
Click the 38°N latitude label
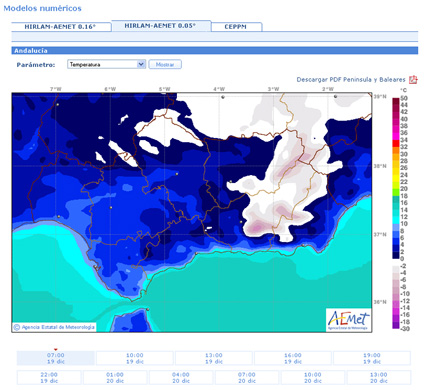380,166
